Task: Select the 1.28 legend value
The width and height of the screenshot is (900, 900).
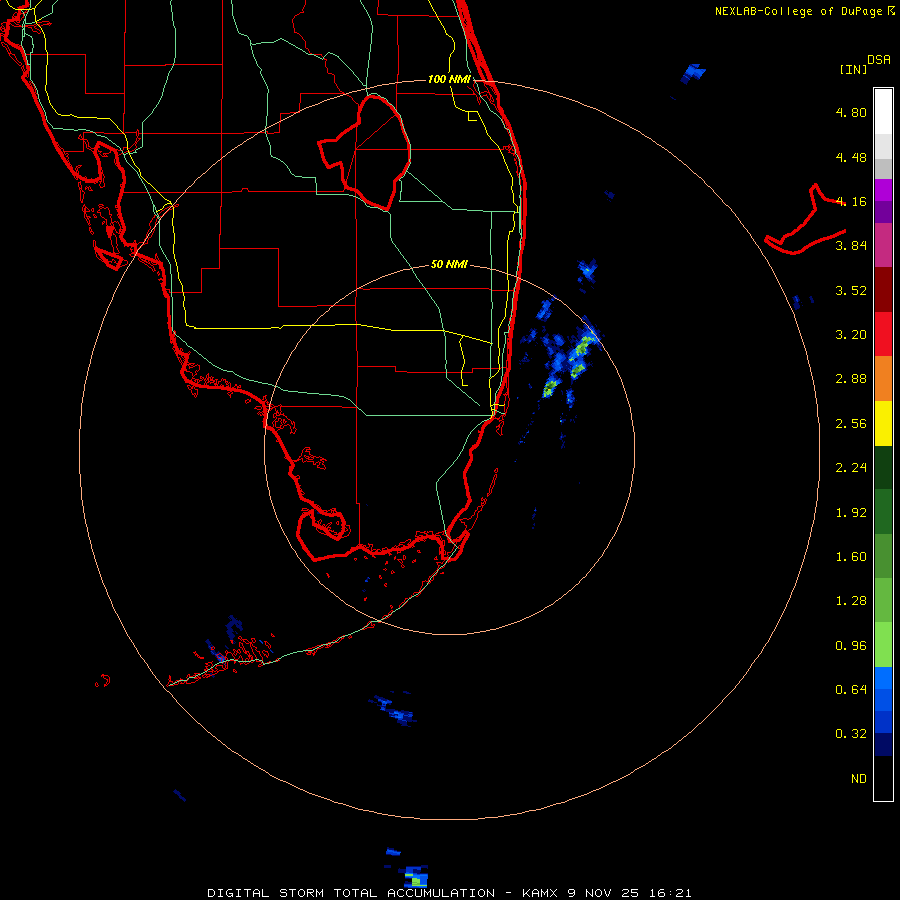Action: click(851, 601)
